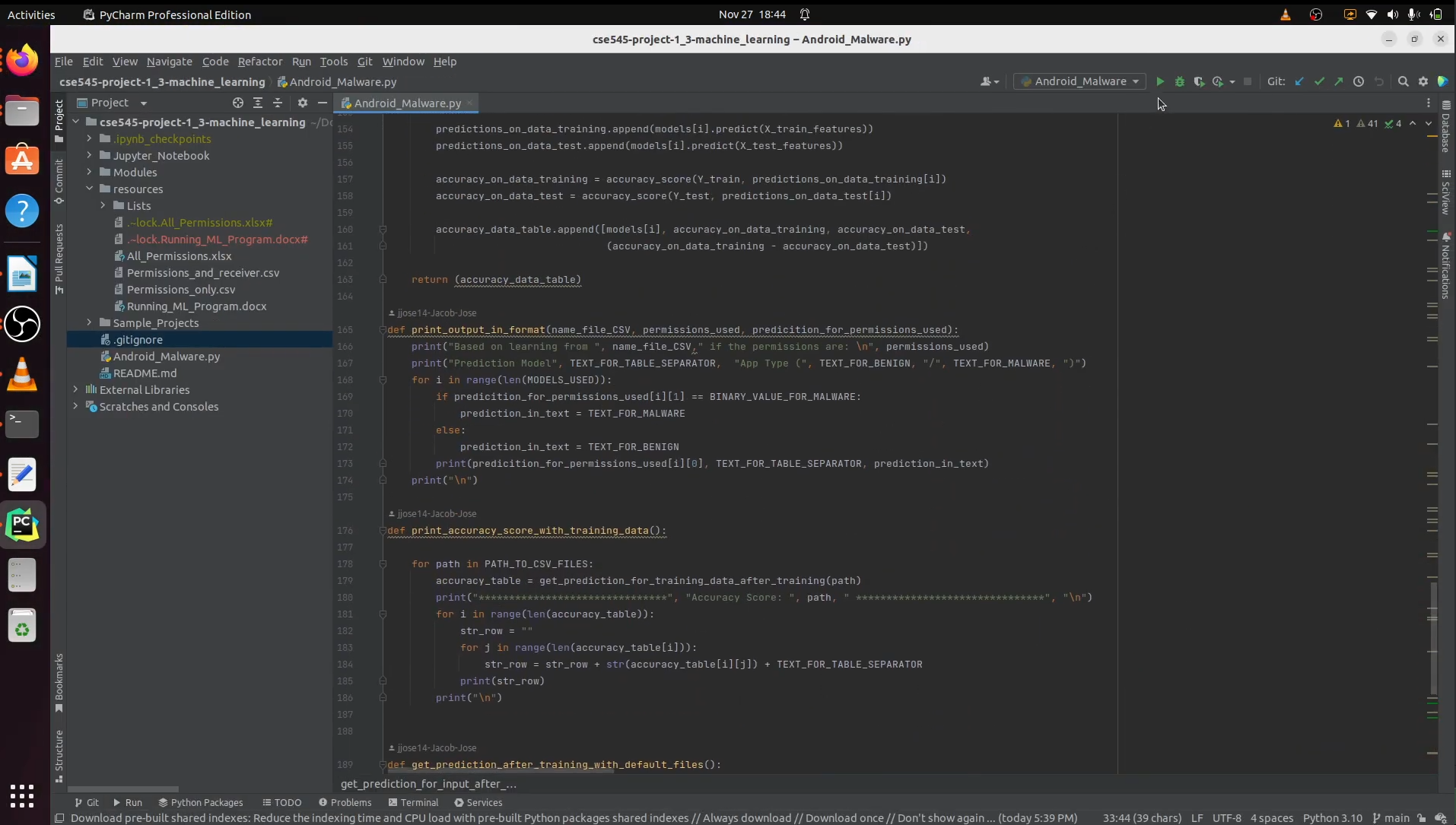Click the Profile run icon
The height and width of the screenshot is (825, 1456).
click(x=1218, y=81)
